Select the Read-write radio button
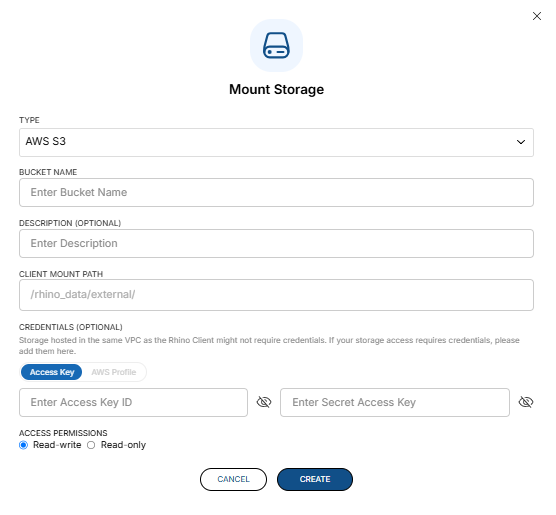The image size is (556, 515). coord(23,445)
